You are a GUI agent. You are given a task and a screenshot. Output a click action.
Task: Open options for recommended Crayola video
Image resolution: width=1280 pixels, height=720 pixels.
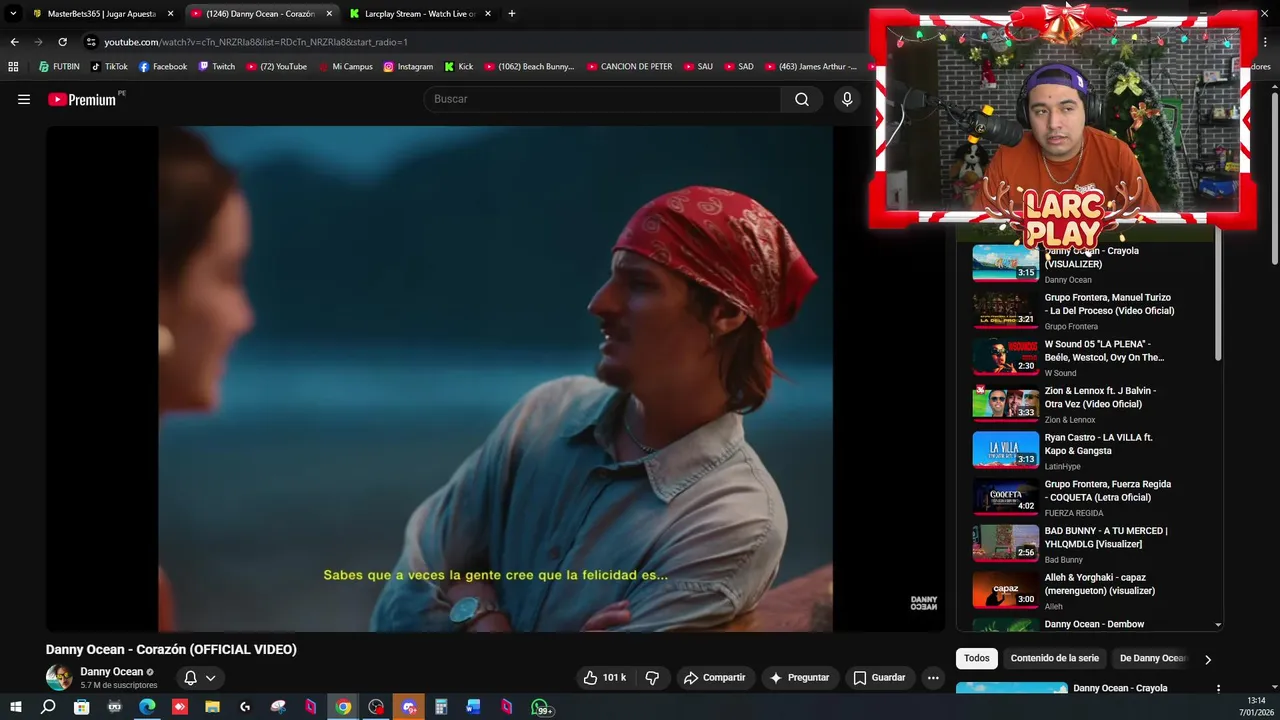point(1218,688)
